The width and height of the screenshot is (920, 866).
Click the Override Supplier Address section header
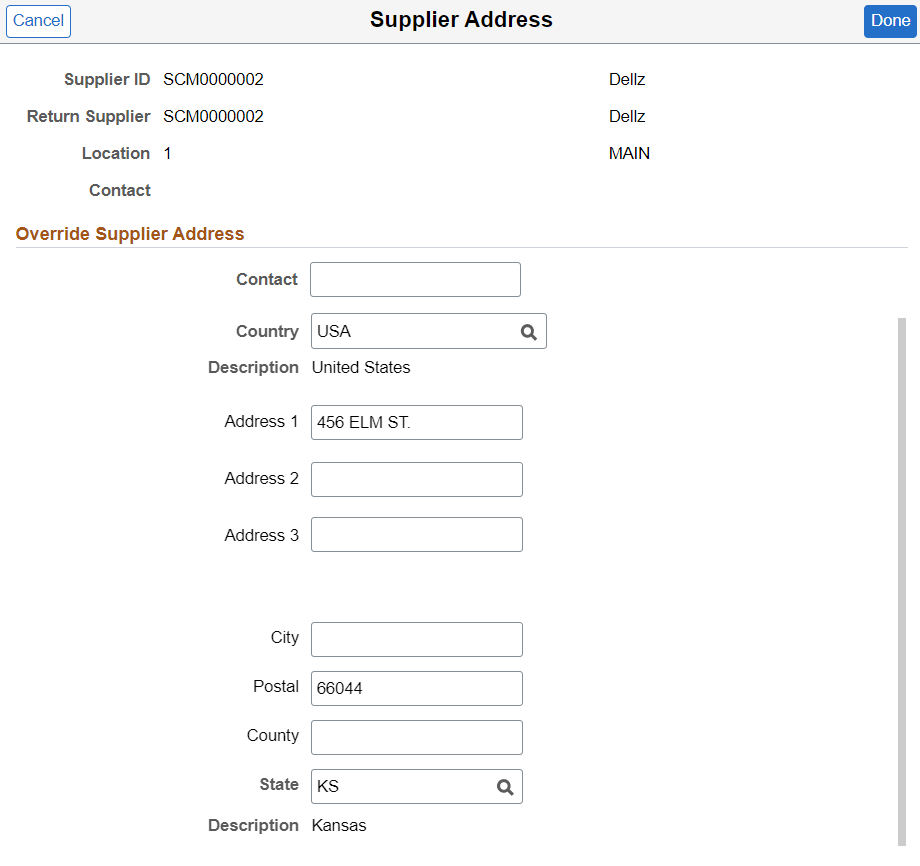tap(129, 233)
